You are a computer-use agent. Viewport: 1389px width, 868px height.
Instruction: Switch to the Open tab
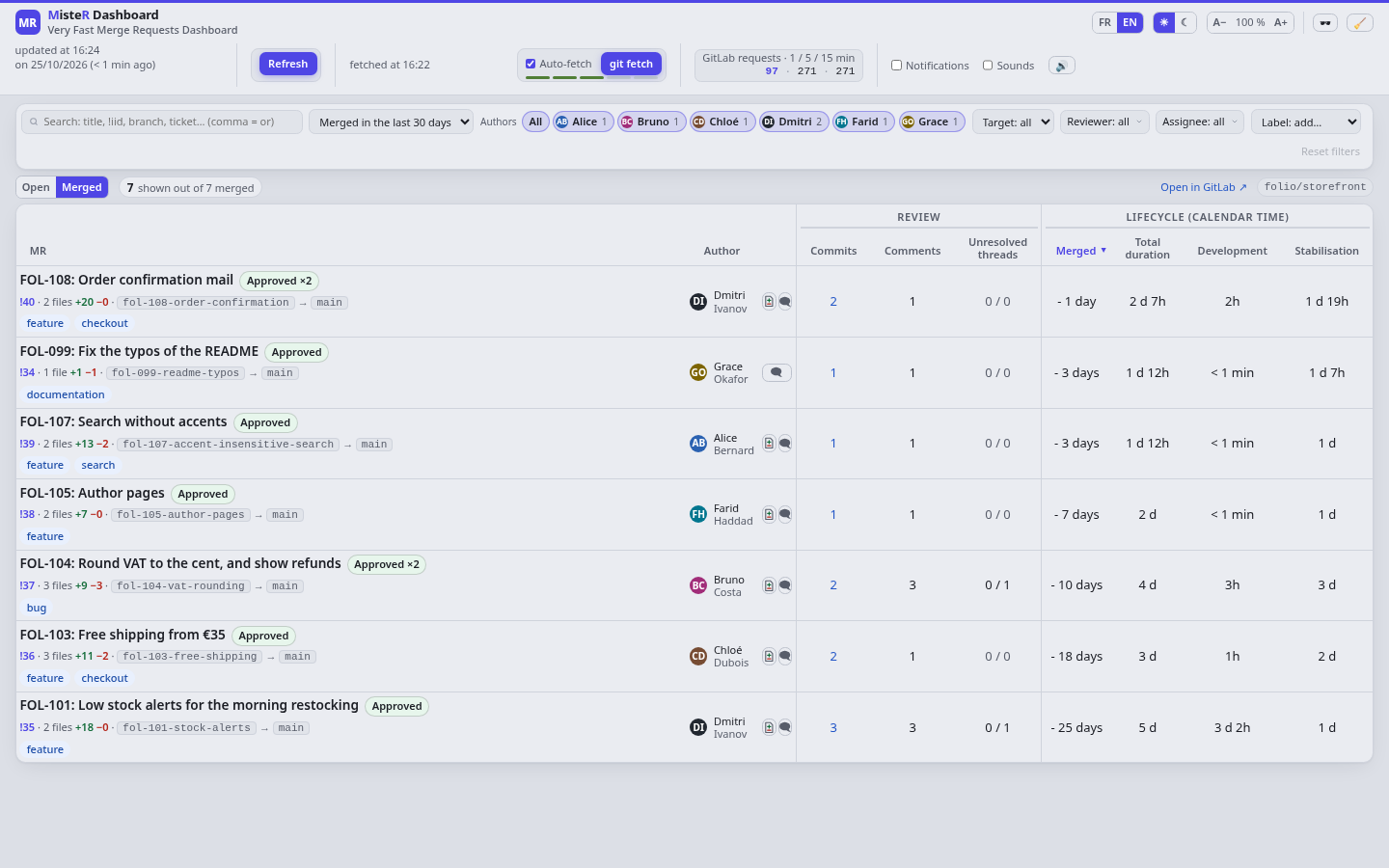click(x=36, y=188)
